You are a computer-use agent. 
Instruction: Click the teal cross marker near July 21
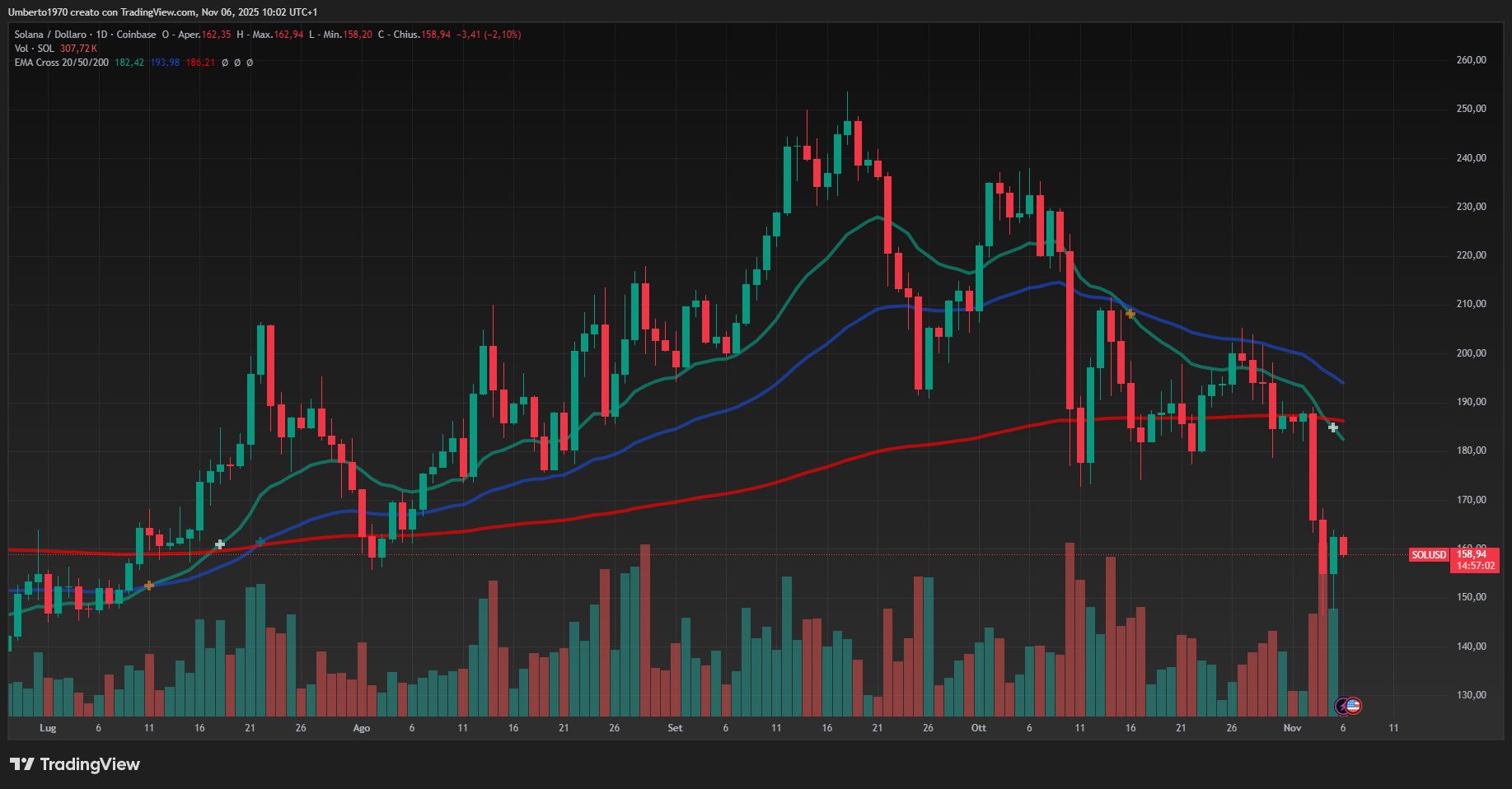pos(260,541)
